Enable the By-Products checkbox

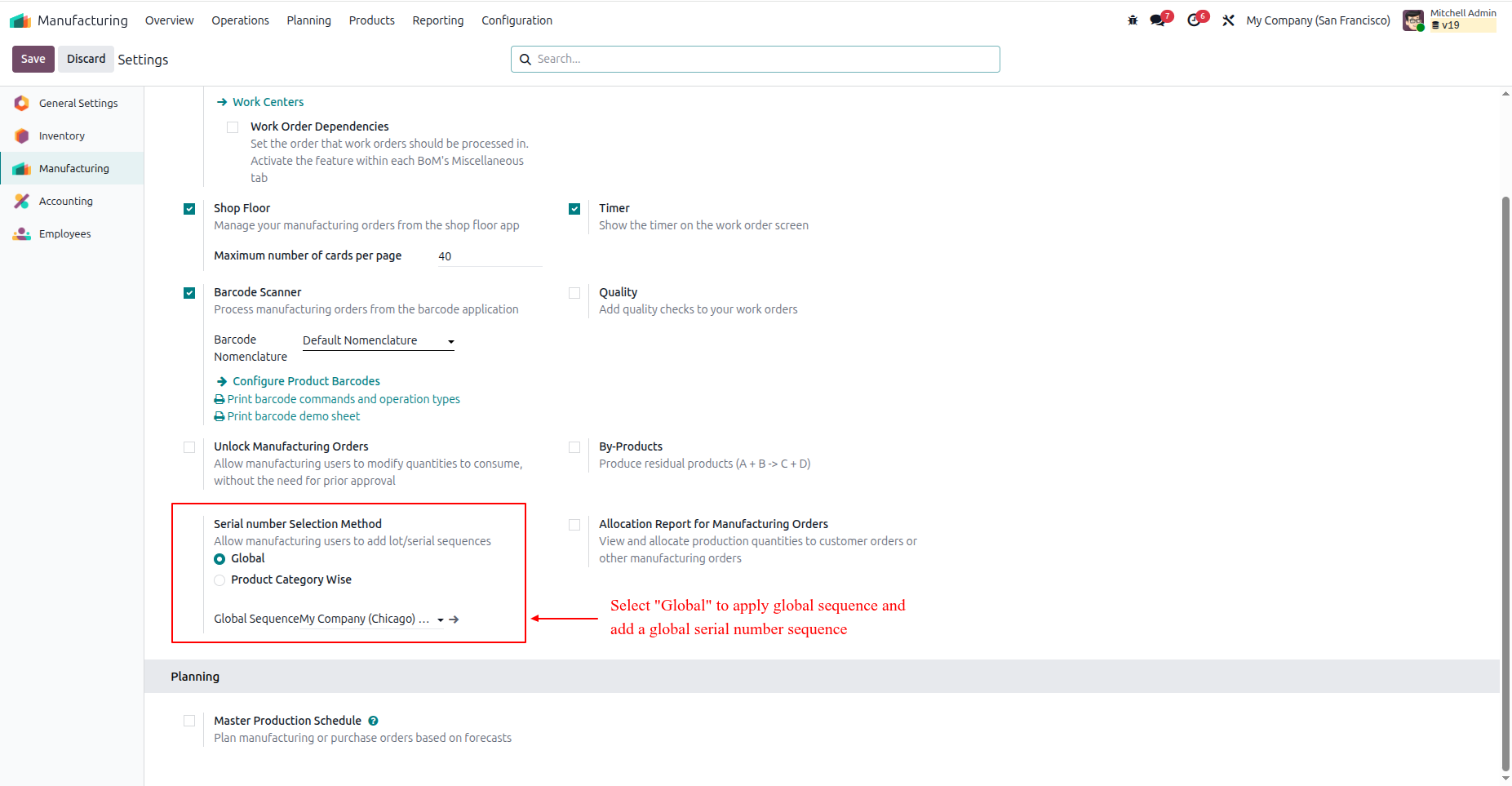pos(574,447)
